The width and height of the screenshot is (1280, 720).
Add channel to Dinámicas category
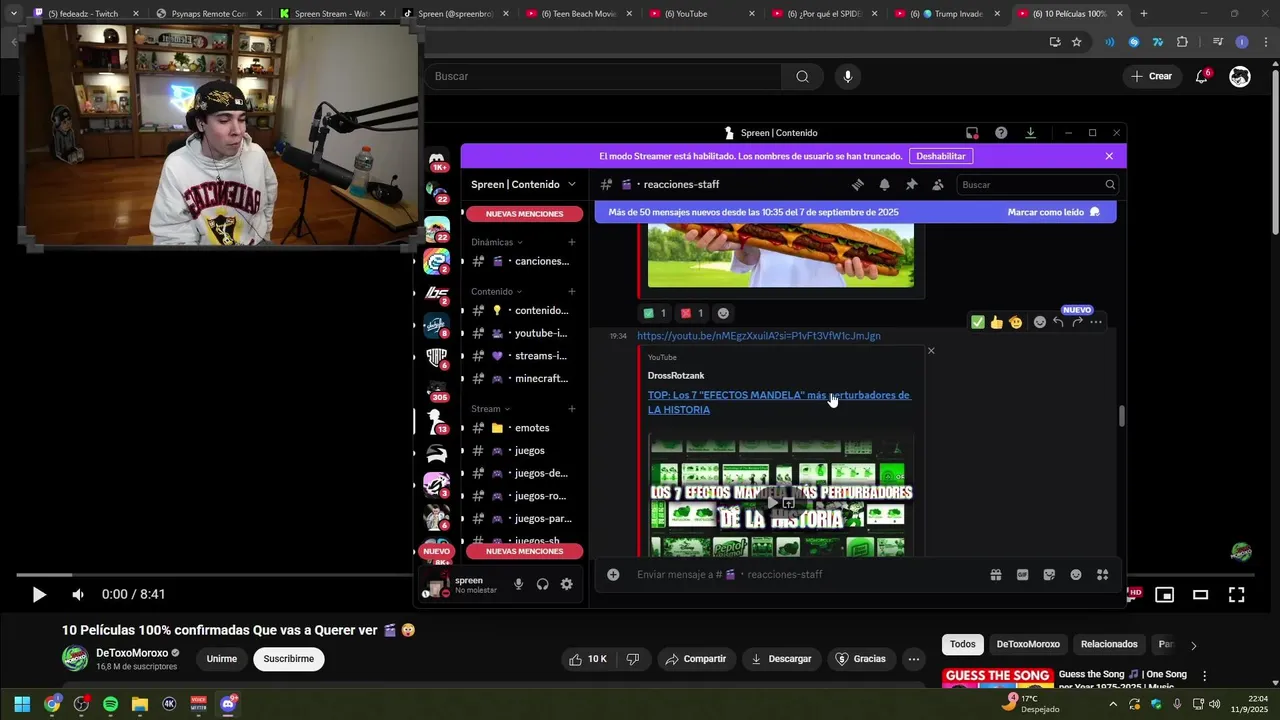[x=572, y=242]
